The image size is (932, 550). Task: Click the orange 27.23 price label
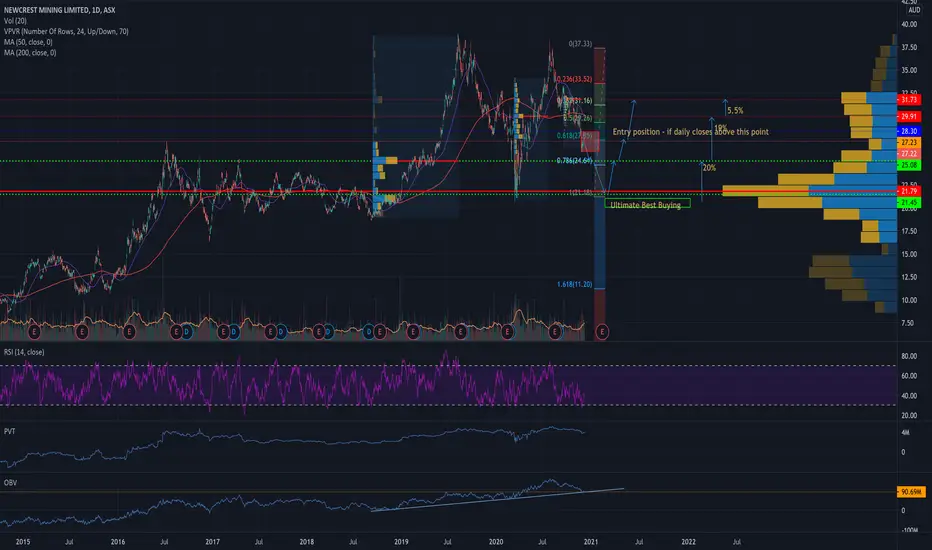(909, 143)
